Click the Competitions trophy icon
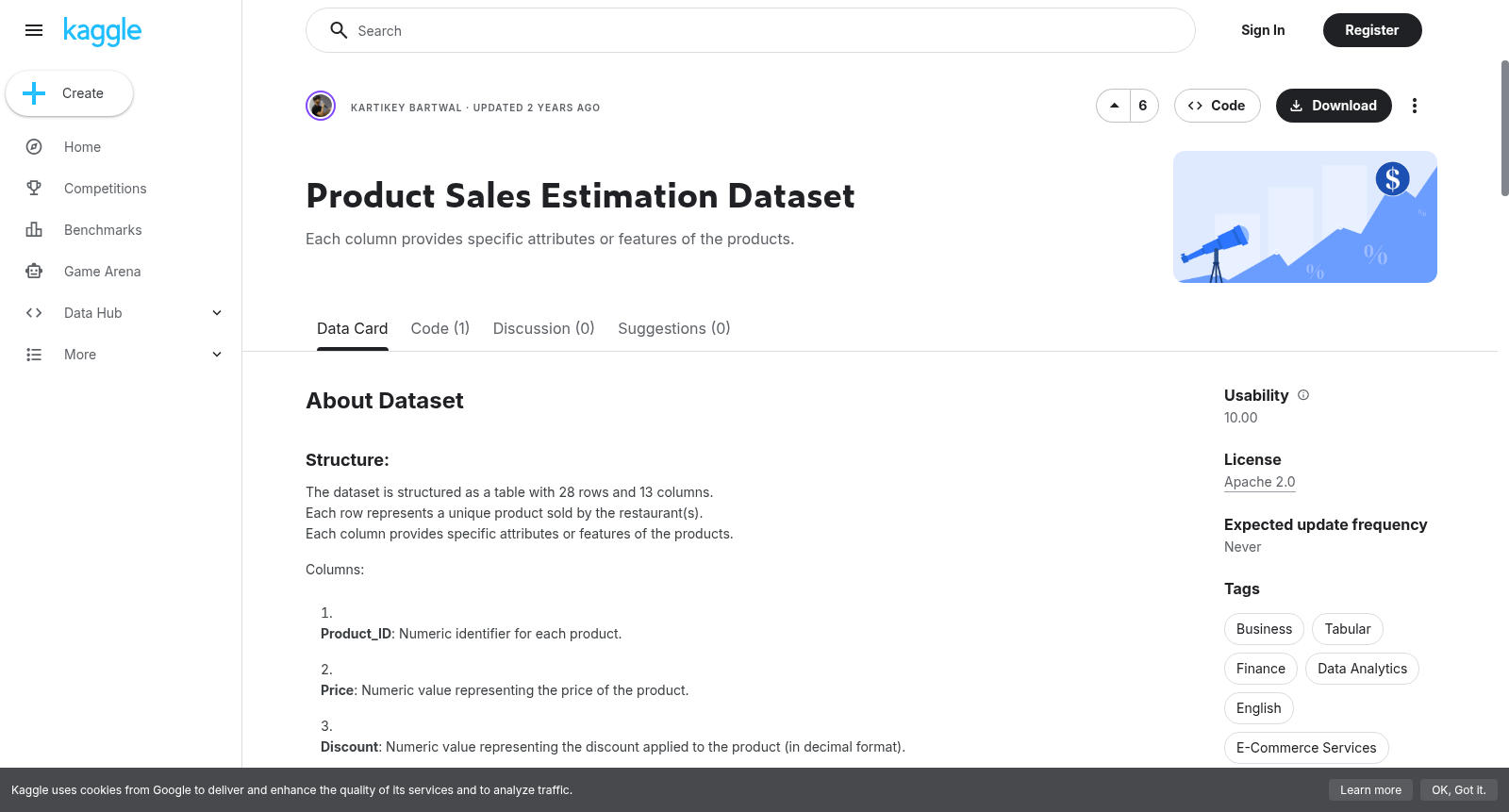Screen dimensions: 1509x812 tap(34, 189)
